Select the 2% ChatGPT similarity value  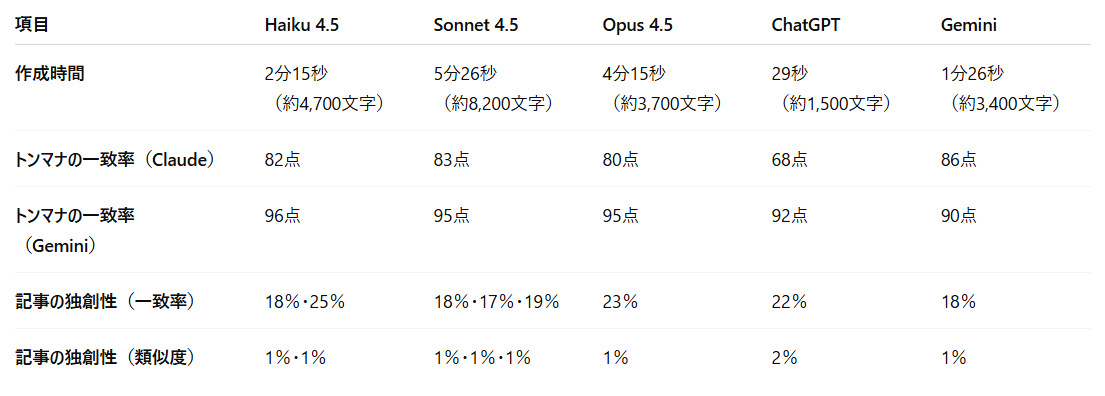(x=784, y=358)
